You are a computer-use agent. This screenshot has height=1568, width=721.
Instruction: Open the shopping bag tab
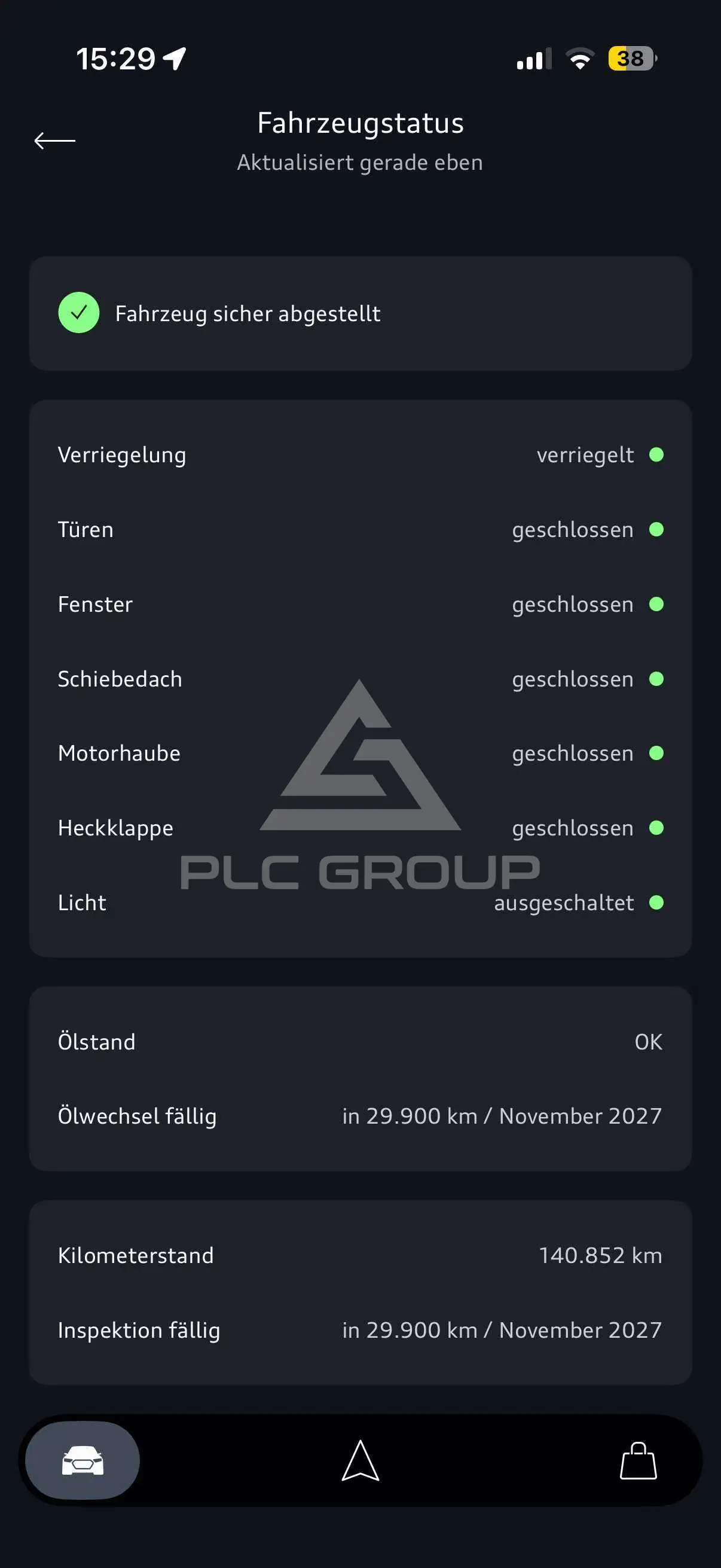[638, 1460]
